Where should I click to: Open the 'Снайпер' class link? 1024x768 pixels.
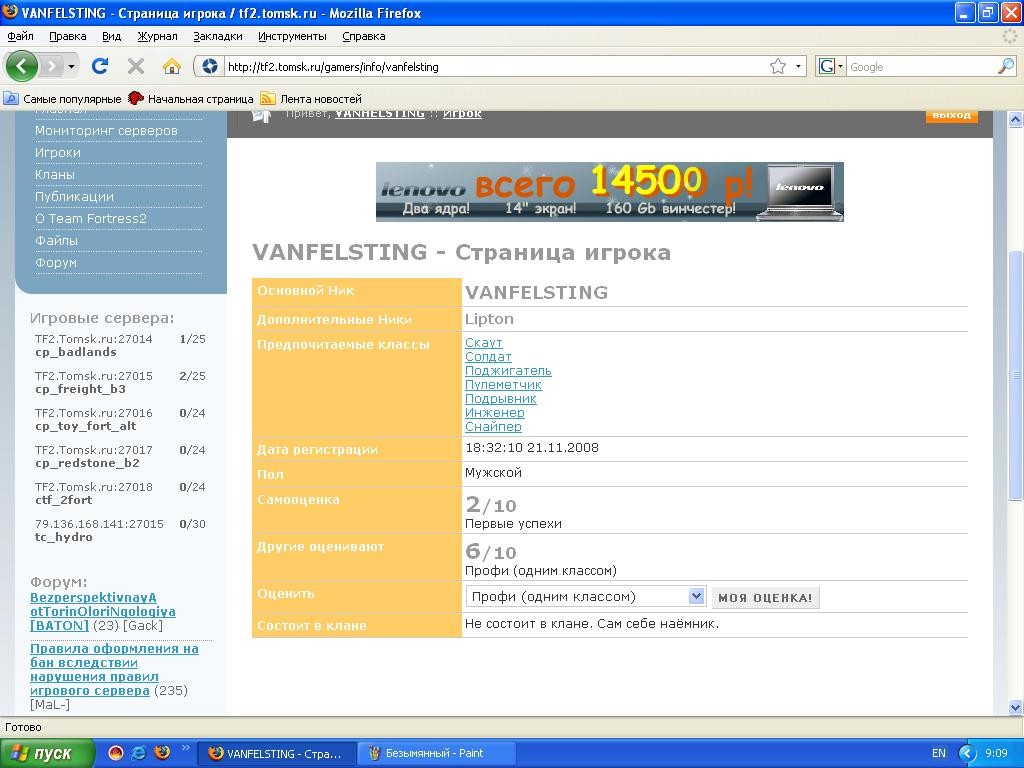493,427
